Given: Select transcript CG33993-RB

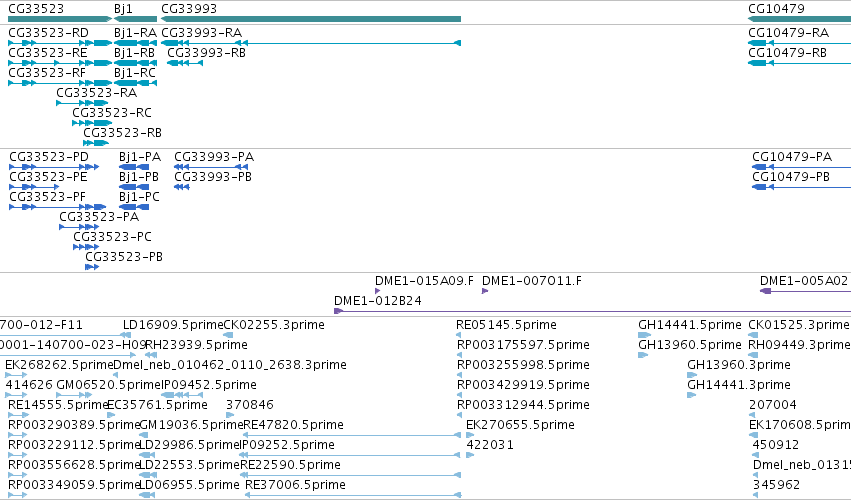Looking at the screenshot, I should pos(185,63).
